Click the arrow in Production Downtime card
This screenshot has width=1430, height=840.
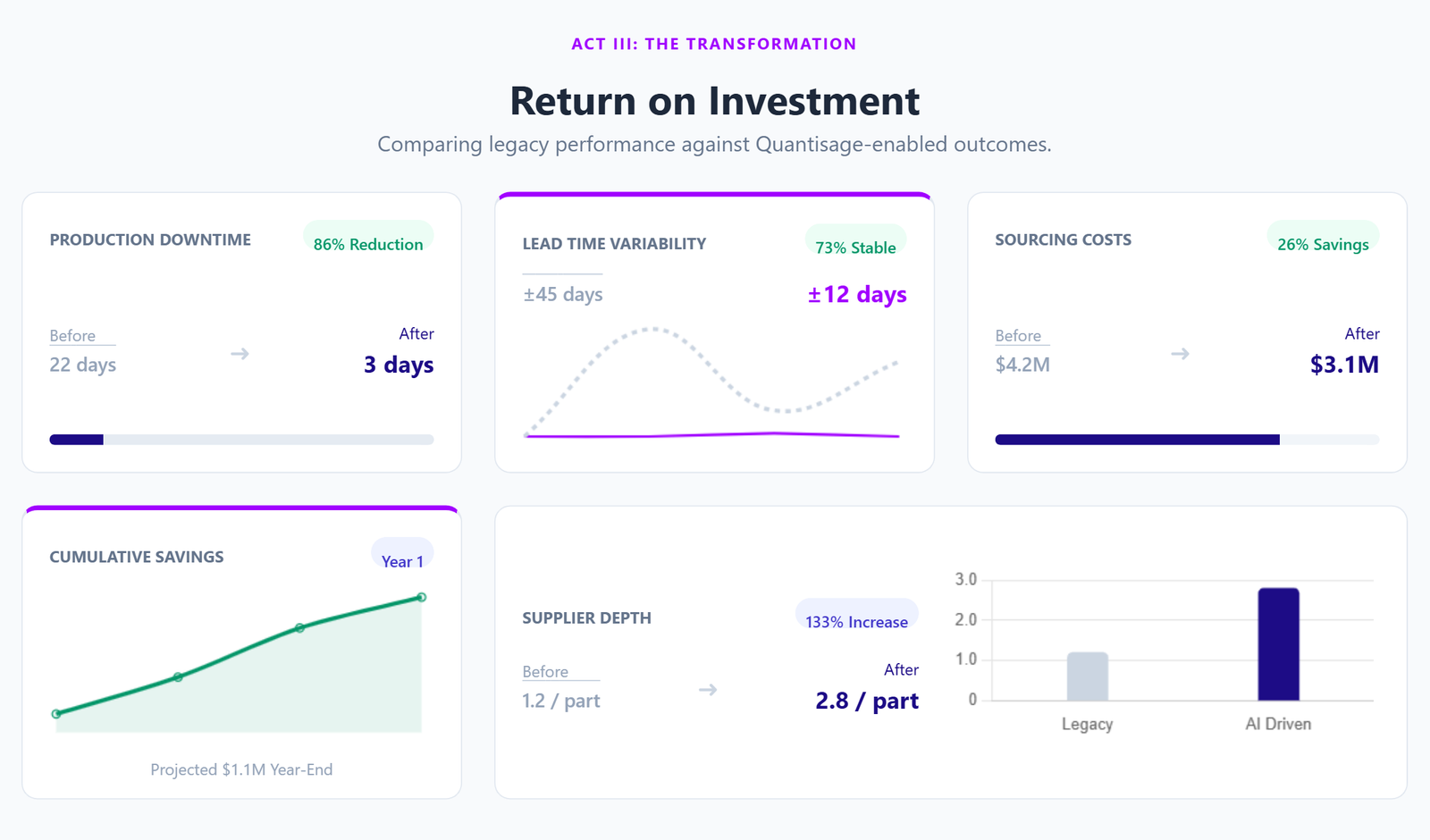(240, 354)
